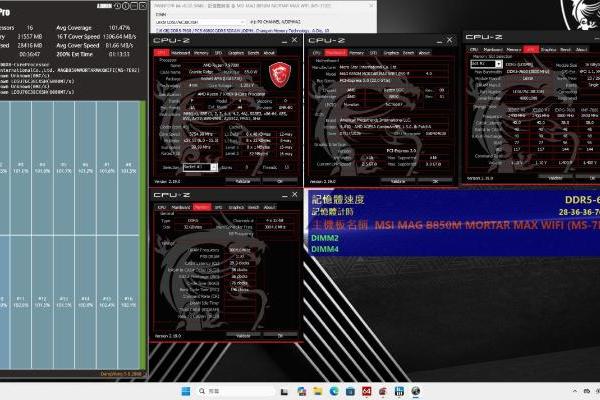
Task: Switch to SPD tab in bottom CPU-Z window
Action: point(218,207)
